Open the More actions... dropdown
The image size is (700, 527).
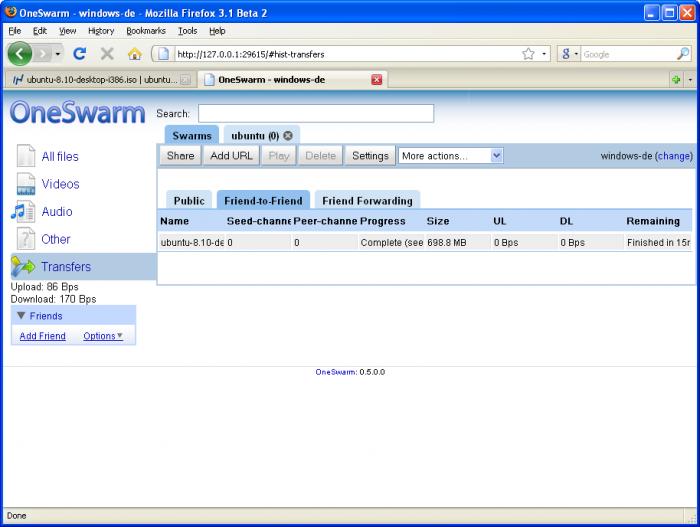tap(451, 156)
